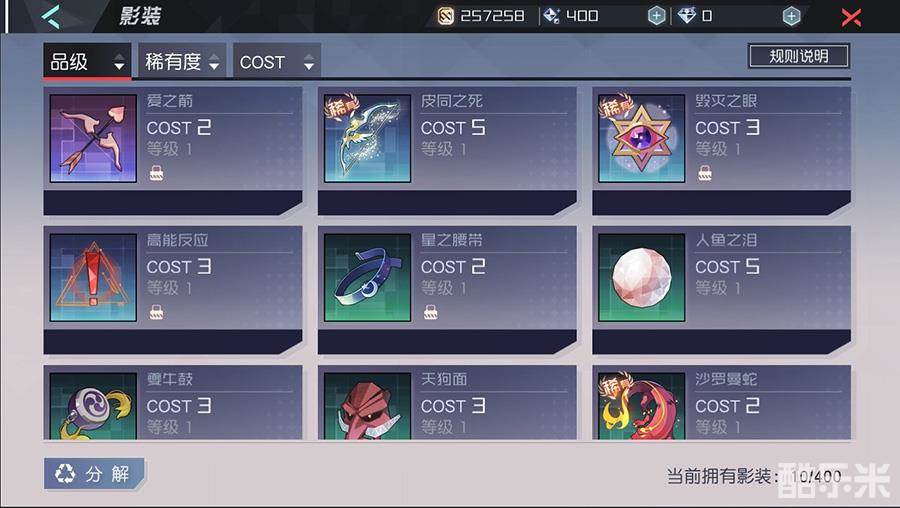Screen dimensions: 900x508
Task: Toggle lock on 毁灭之眼 card
Action: click(x=705, y=173)
